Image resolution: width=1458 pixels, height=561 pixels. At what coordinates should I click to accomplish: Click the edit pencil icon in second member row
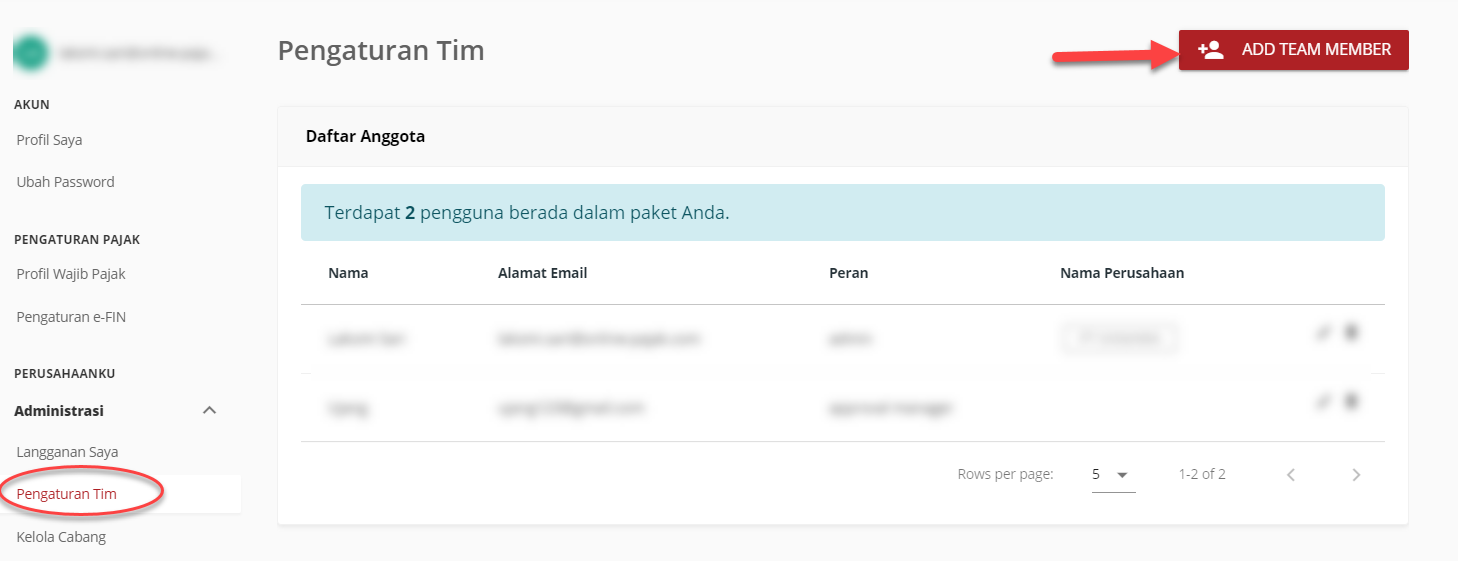coord(1323,402)
